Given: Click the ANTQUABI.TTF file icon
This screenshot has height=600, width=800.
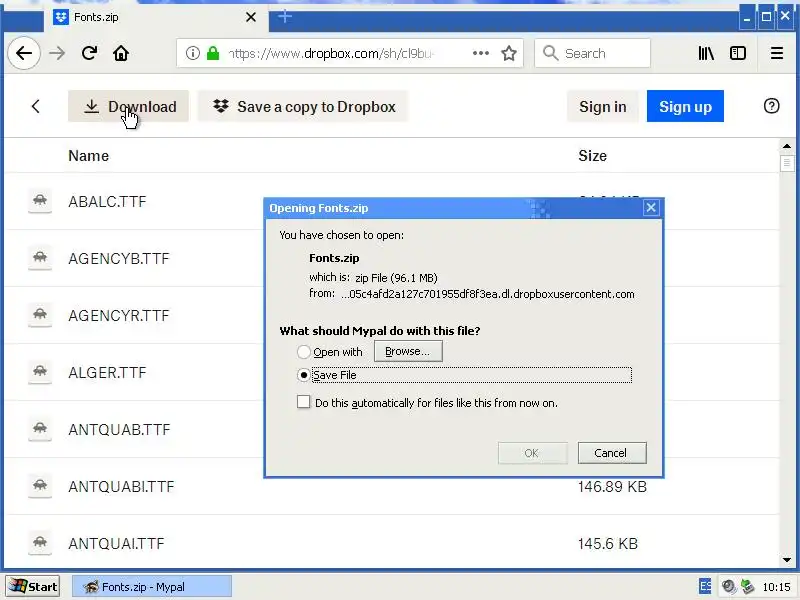Looking at the screenshot, I should pyautogui.click(x=40, y=486).
